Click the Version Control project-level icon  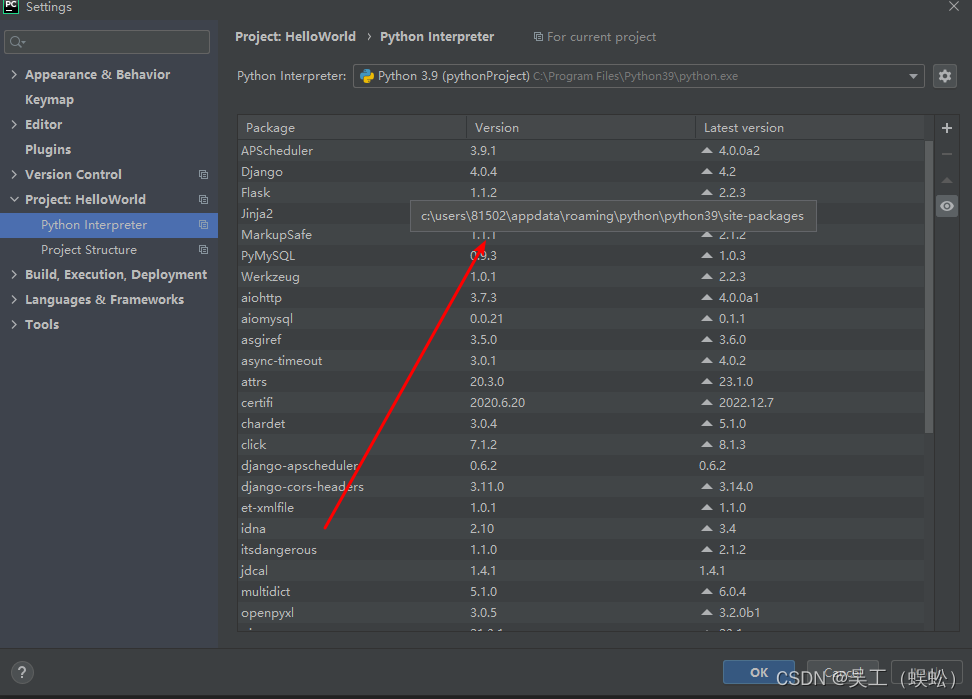(203, 175)
